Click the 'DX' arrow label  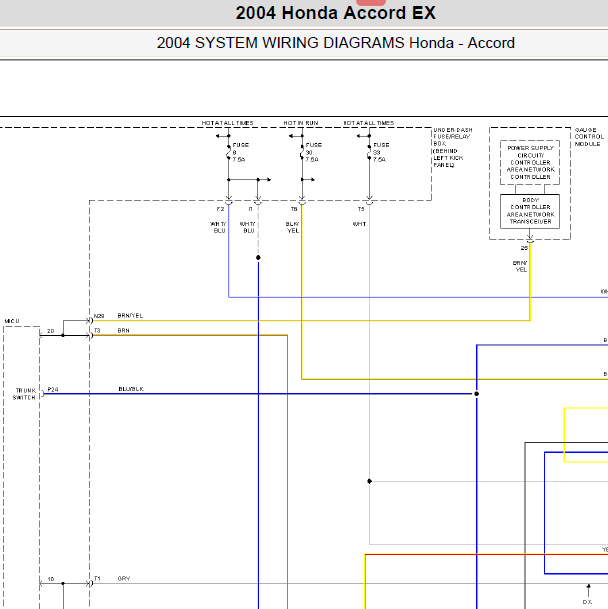point(587,602)
